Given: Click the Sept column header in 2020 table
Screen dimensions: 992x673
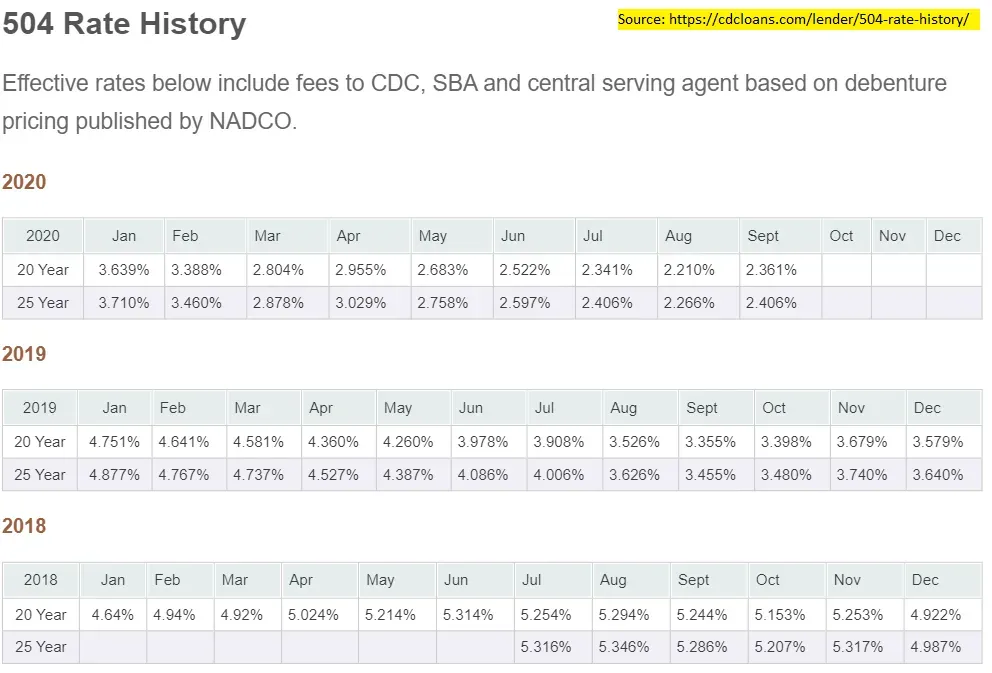Looking at the screenshot, I should (763, 236).
